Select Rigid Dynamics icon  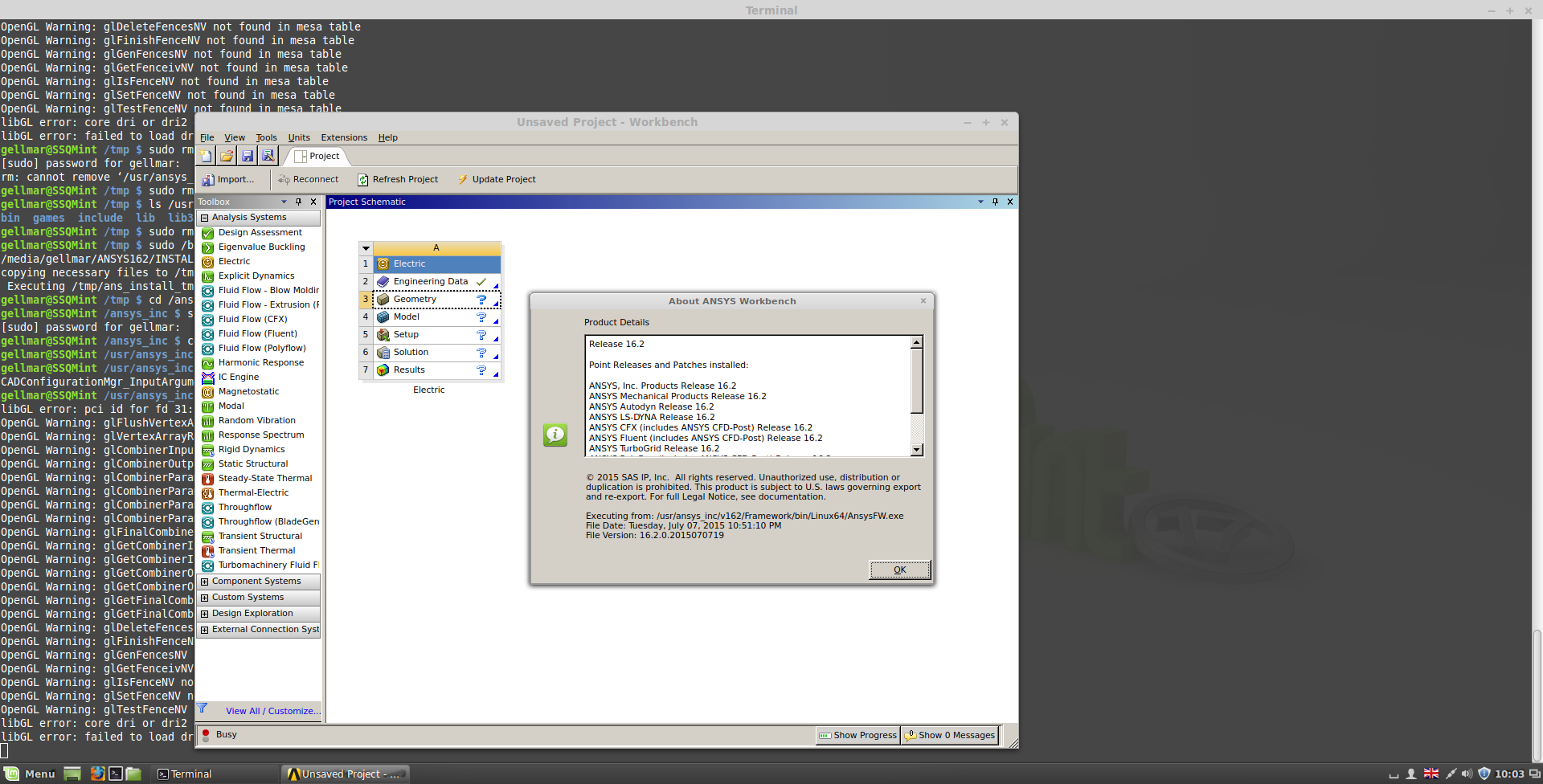pos(207,450)
